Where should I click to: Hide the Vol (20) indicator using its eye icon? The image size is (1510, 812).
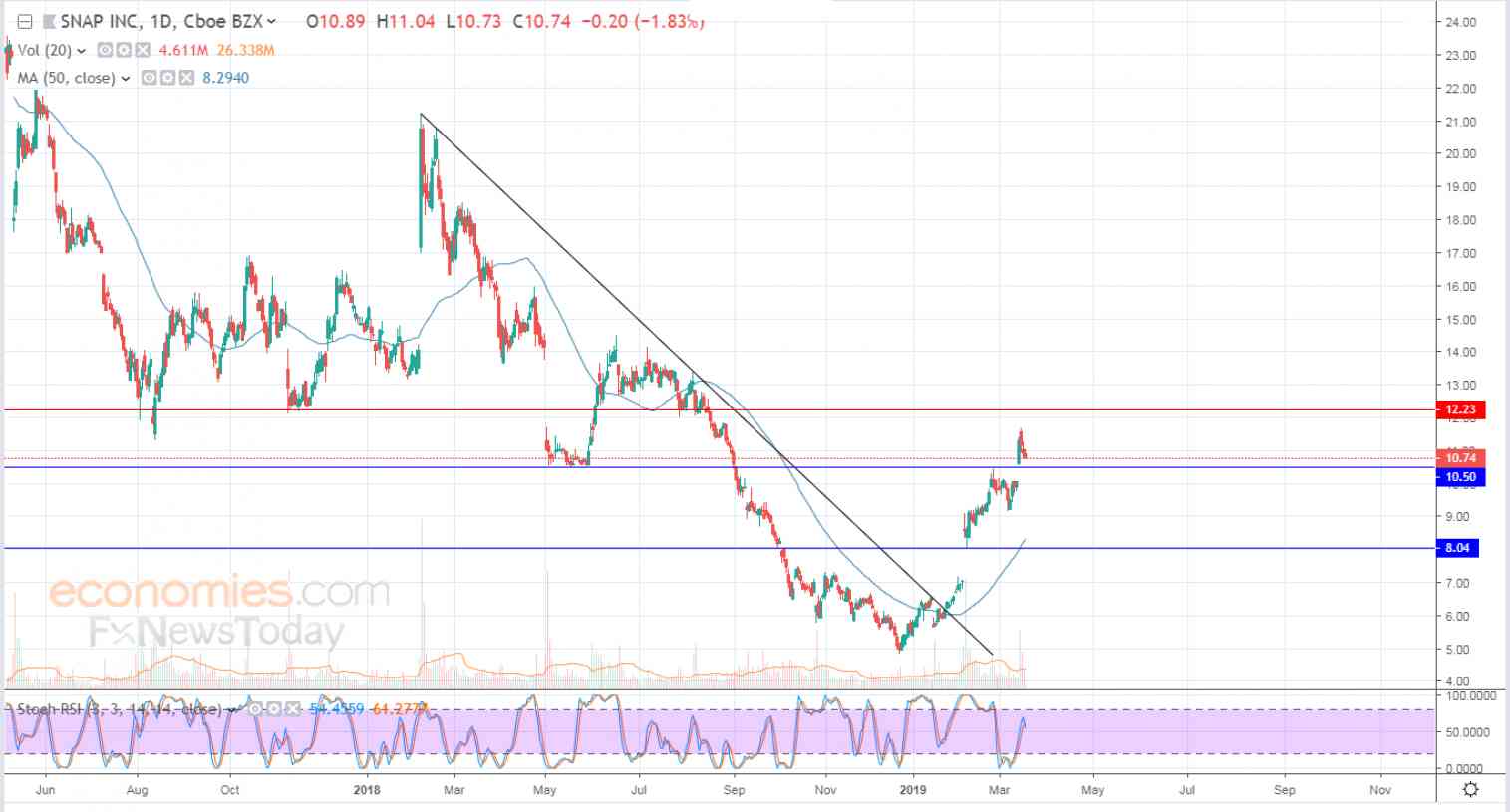coord(104,51)
